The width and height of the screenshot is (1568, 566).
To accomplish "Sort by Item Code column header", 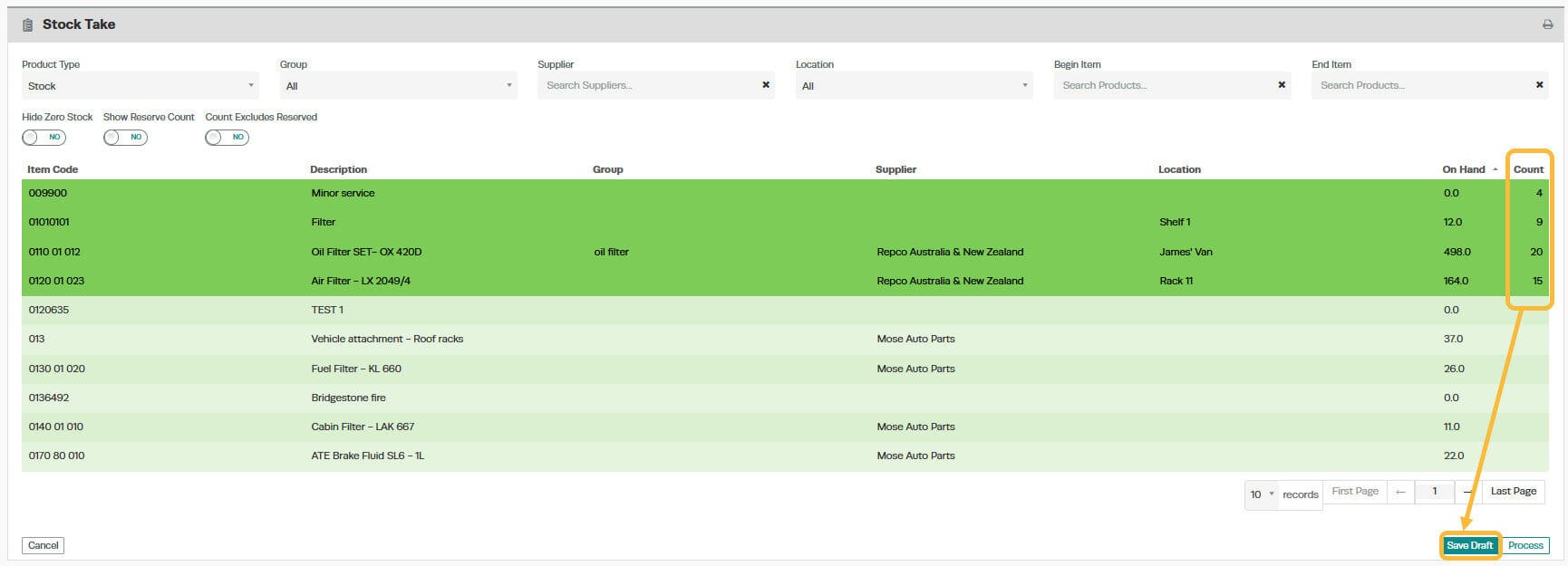I will pyautogui.click(x=53, y=169).
